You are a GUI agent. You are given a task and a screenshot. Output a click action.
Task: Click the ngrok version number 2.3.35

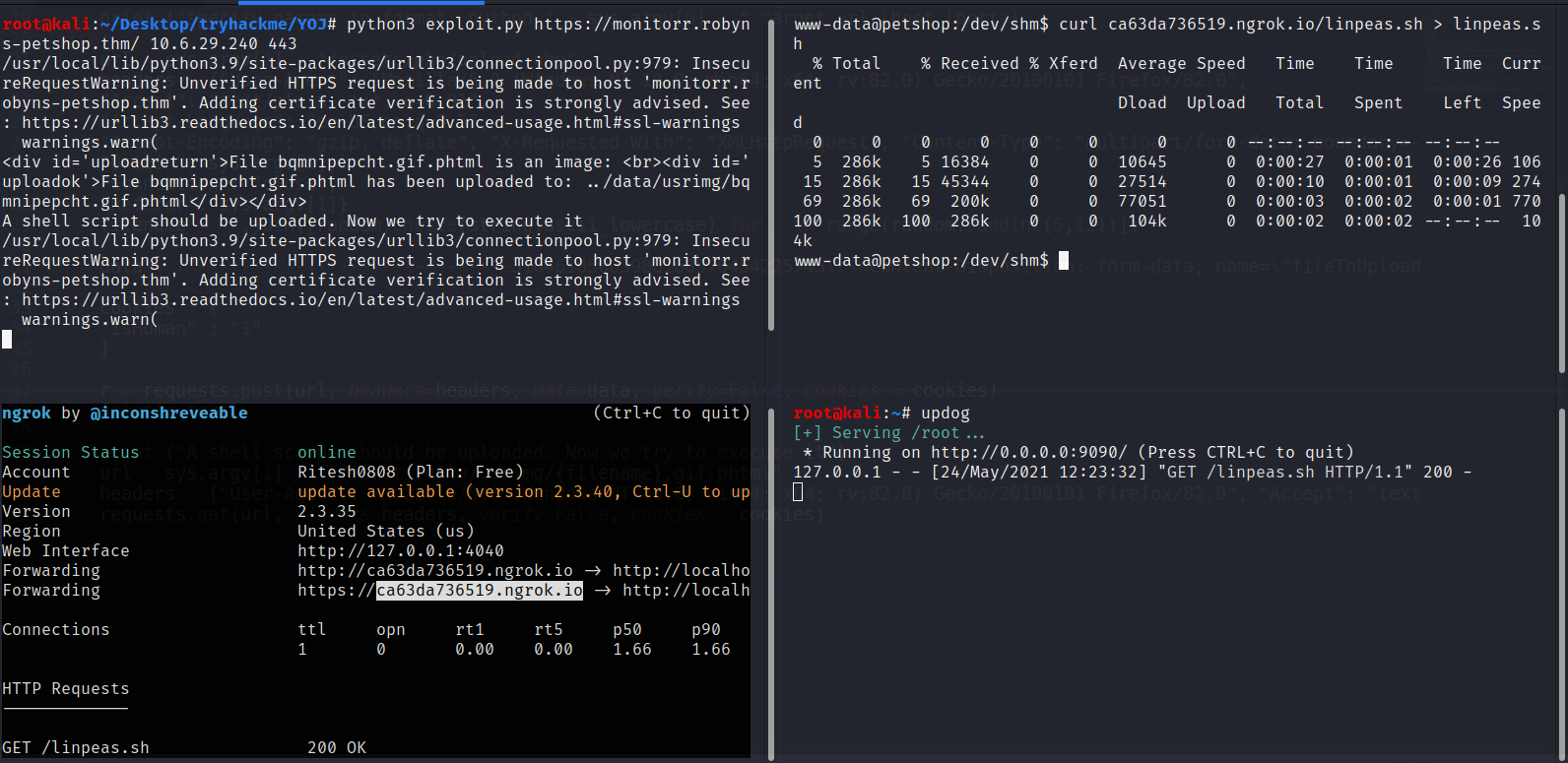[327, 511]
